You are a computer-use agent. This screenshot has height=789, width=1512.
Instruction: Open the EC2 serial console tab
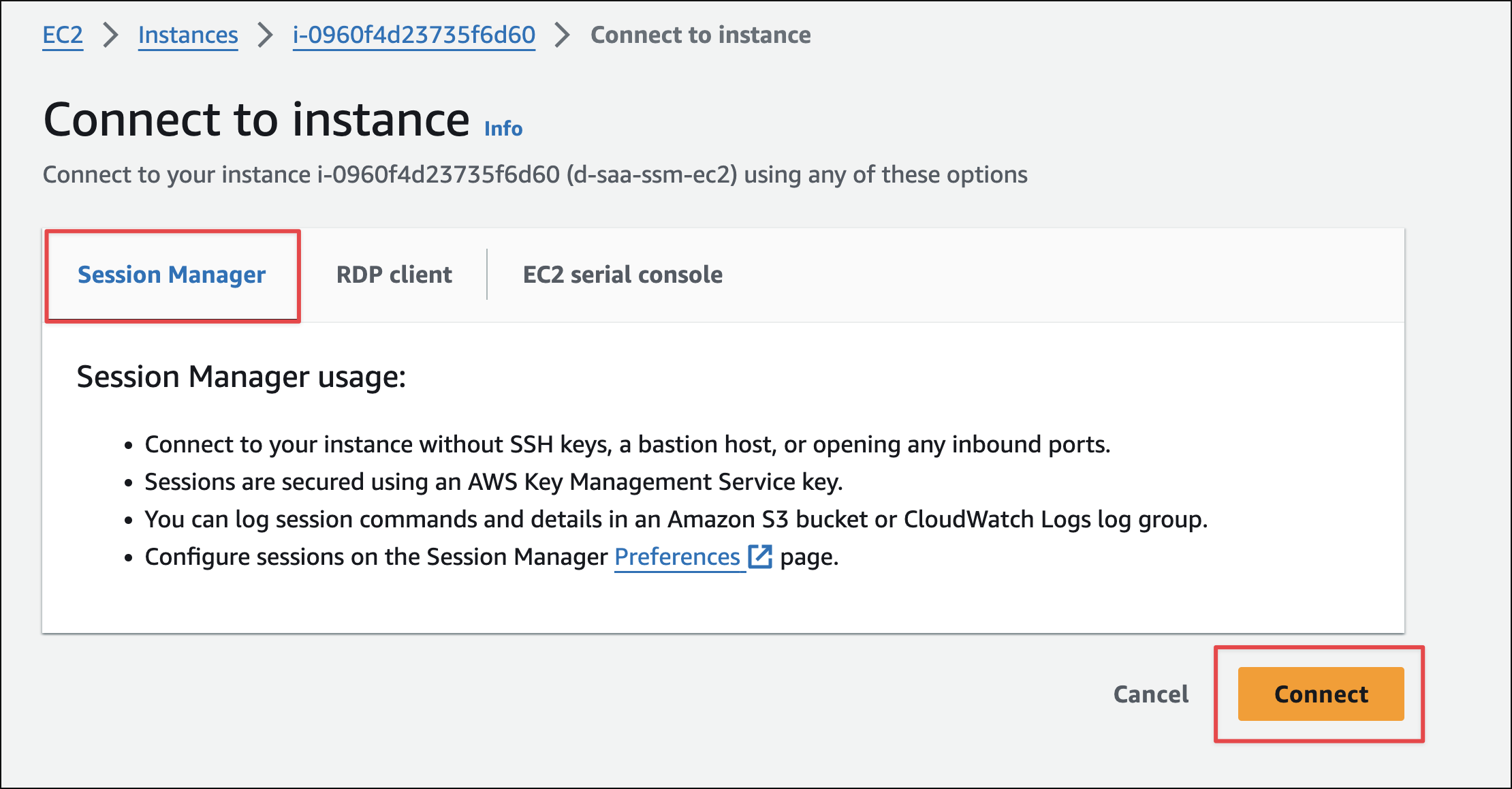[623, 275]
